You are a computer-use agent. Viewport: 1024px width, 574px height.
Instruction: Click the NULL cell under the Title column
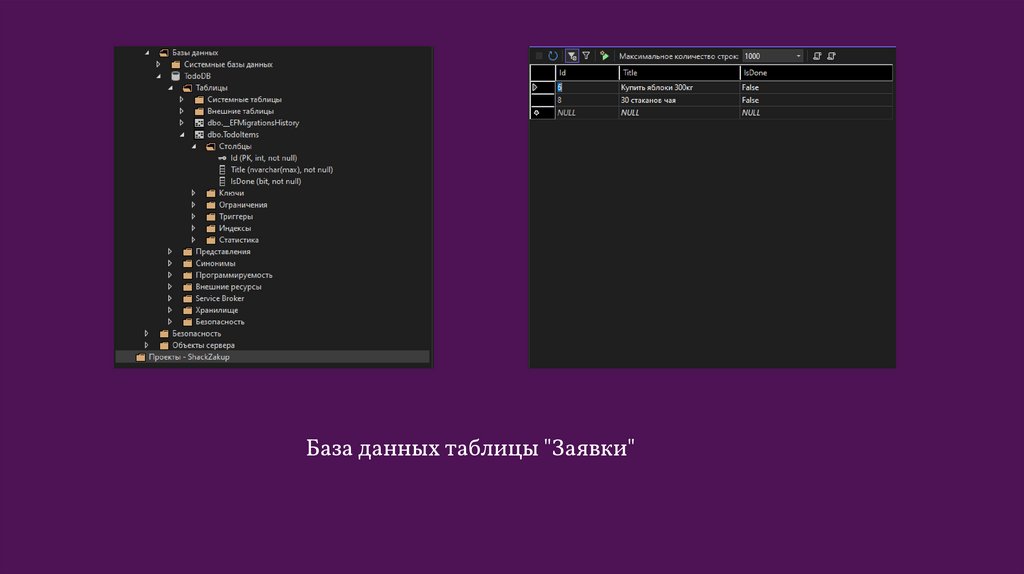[679, 112]
